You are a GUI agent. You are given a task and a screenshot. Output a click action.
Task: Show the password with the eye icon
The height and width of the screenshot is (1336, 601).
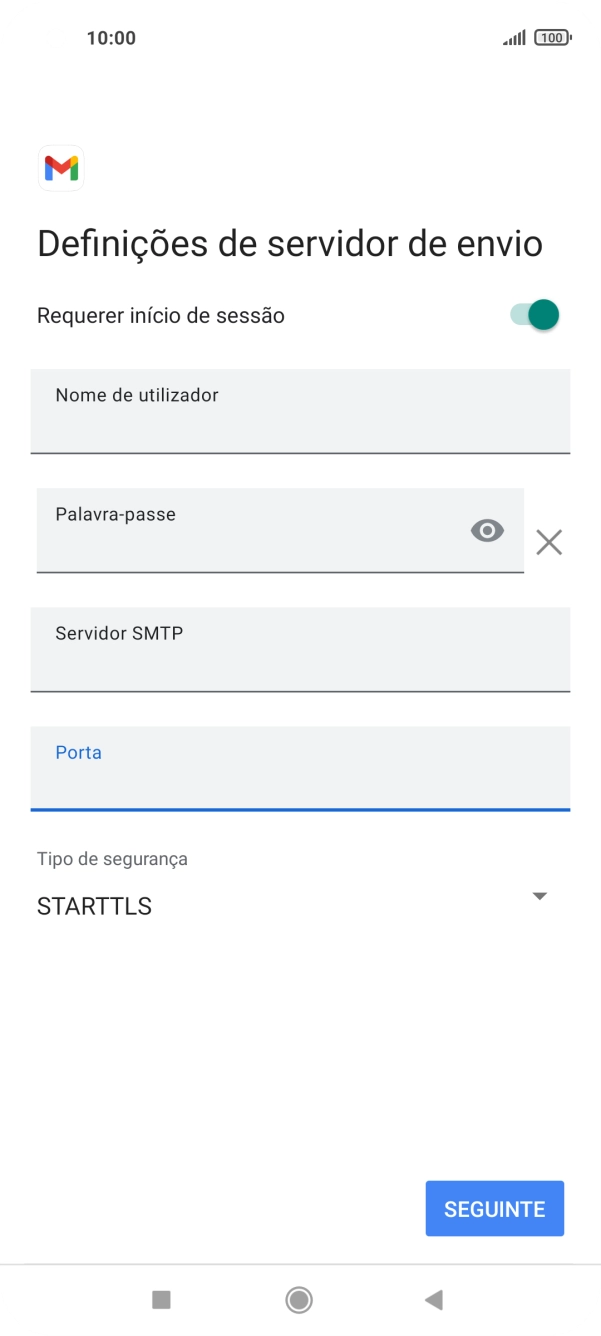[487, 530]
